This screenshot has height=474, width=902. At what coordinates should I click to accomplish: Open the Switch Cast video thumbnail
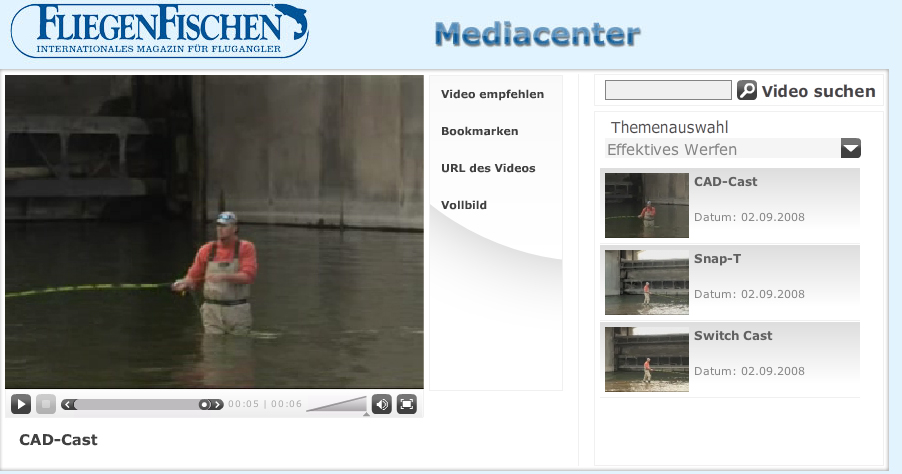click(x=647, y=360)
